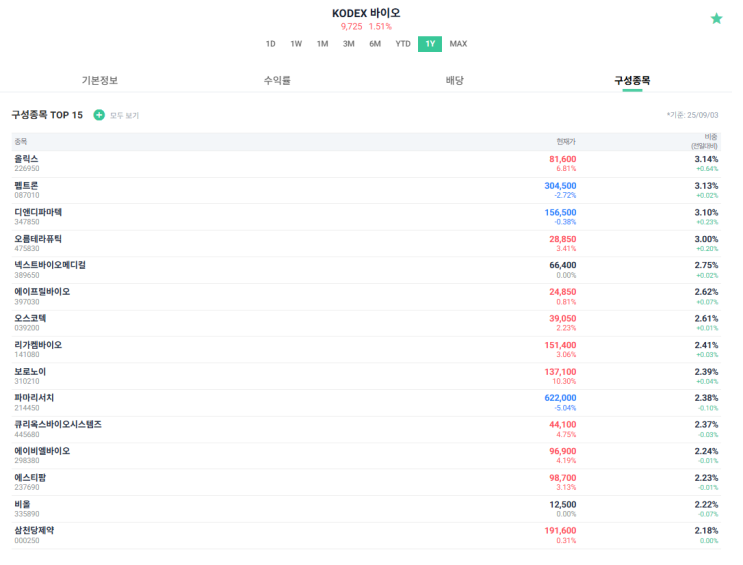Viewport: 743px width, 565px height.
Task: Click the 191,600 price of 삼천당제약
Action: 560,531
